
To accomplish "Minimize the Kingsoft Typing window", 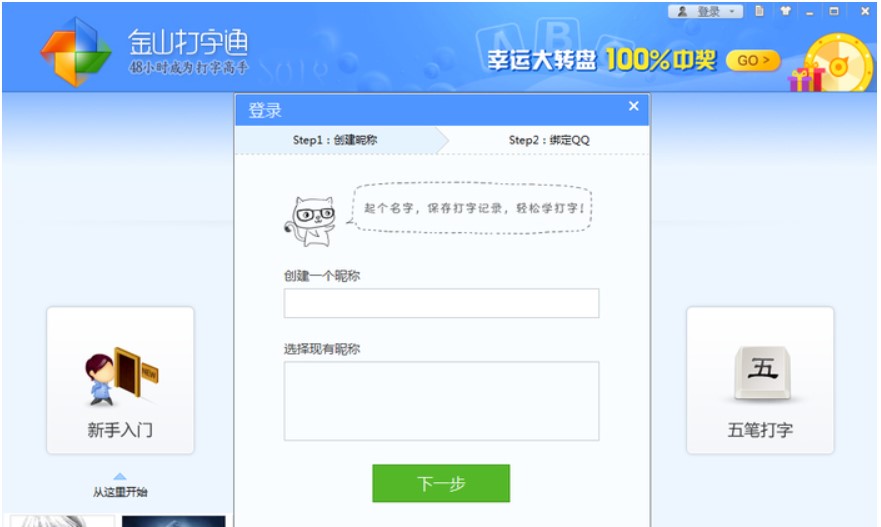I will tap(810, 12).
